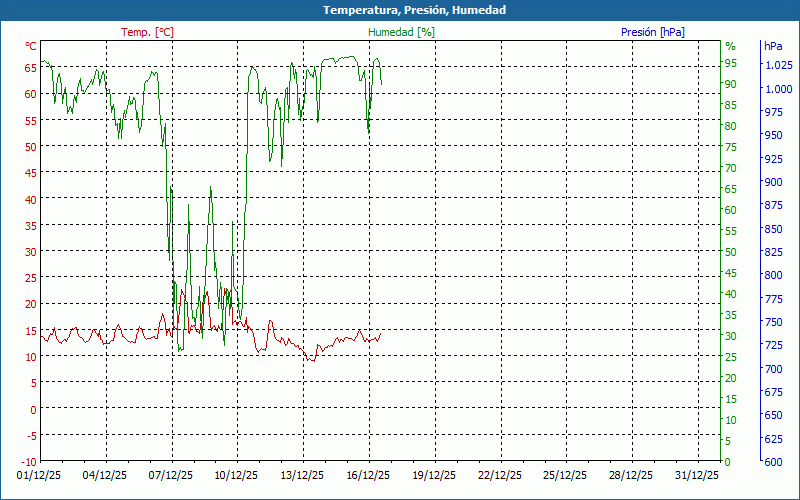Click the blue hPa unit on pressure axis
This screenshot has height=500, width=800.
773,46
